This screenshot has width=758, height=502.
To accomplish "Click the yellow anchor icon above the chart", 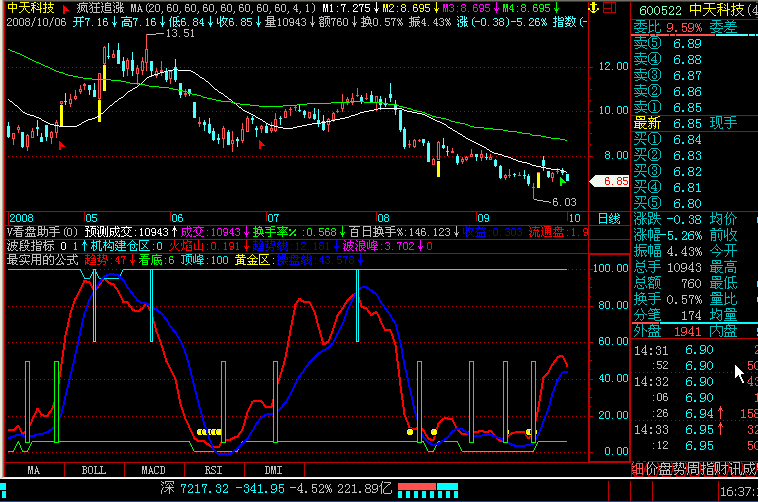I will 593,8.
